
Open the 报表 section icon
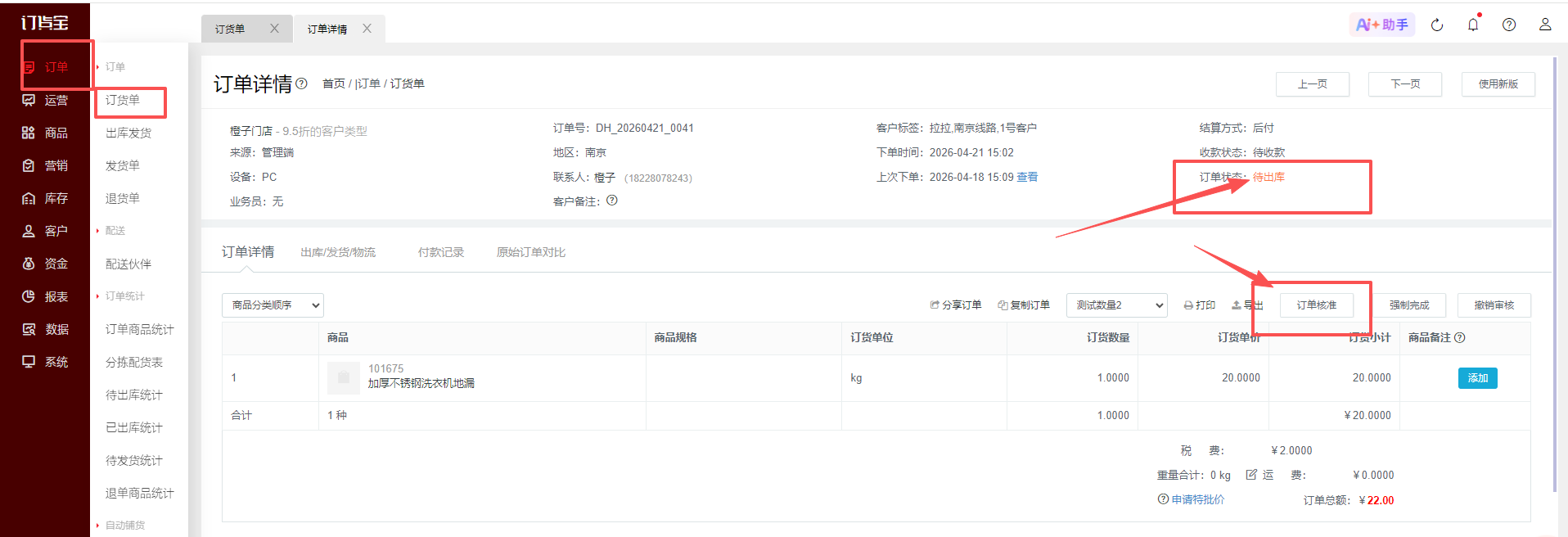[29, 296]
